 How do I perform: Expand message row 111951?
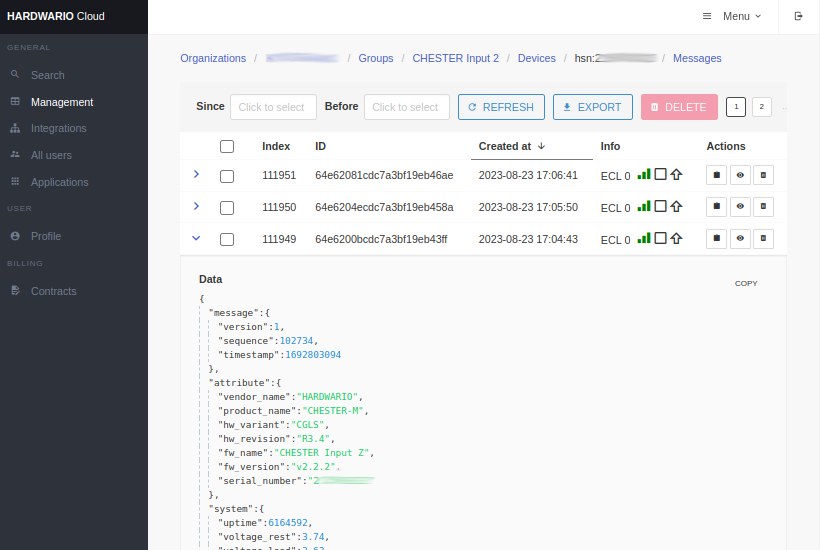(196, 174)
